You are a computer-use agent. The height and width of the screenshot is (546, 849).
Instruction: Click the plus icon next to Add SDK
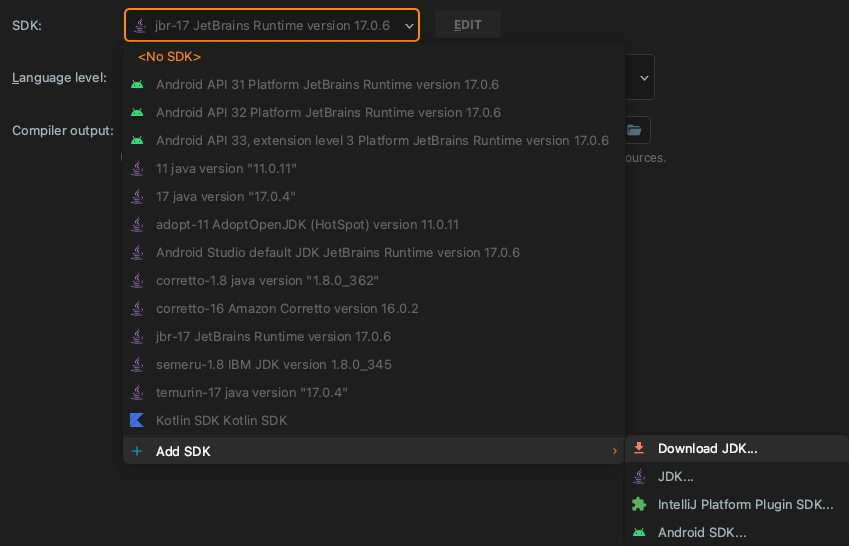point(137,451)
